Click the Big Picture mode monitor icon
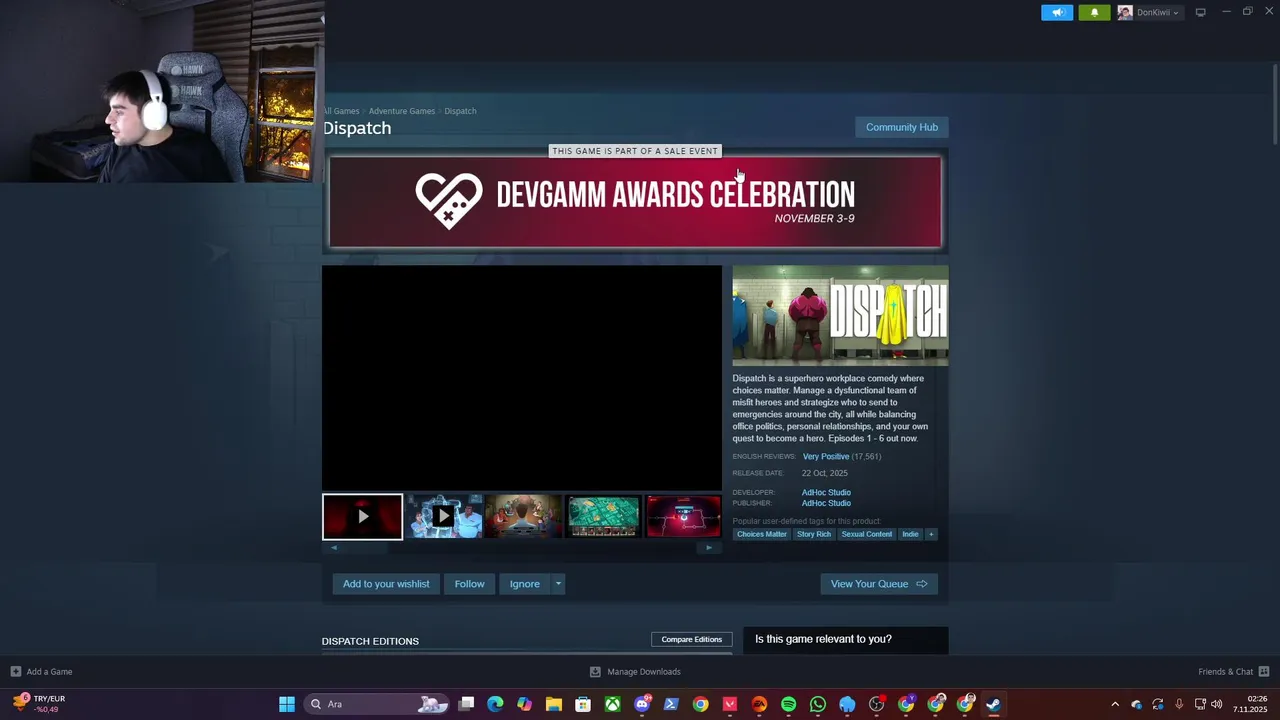The image size is (1280, 720). pos(1200,12)
